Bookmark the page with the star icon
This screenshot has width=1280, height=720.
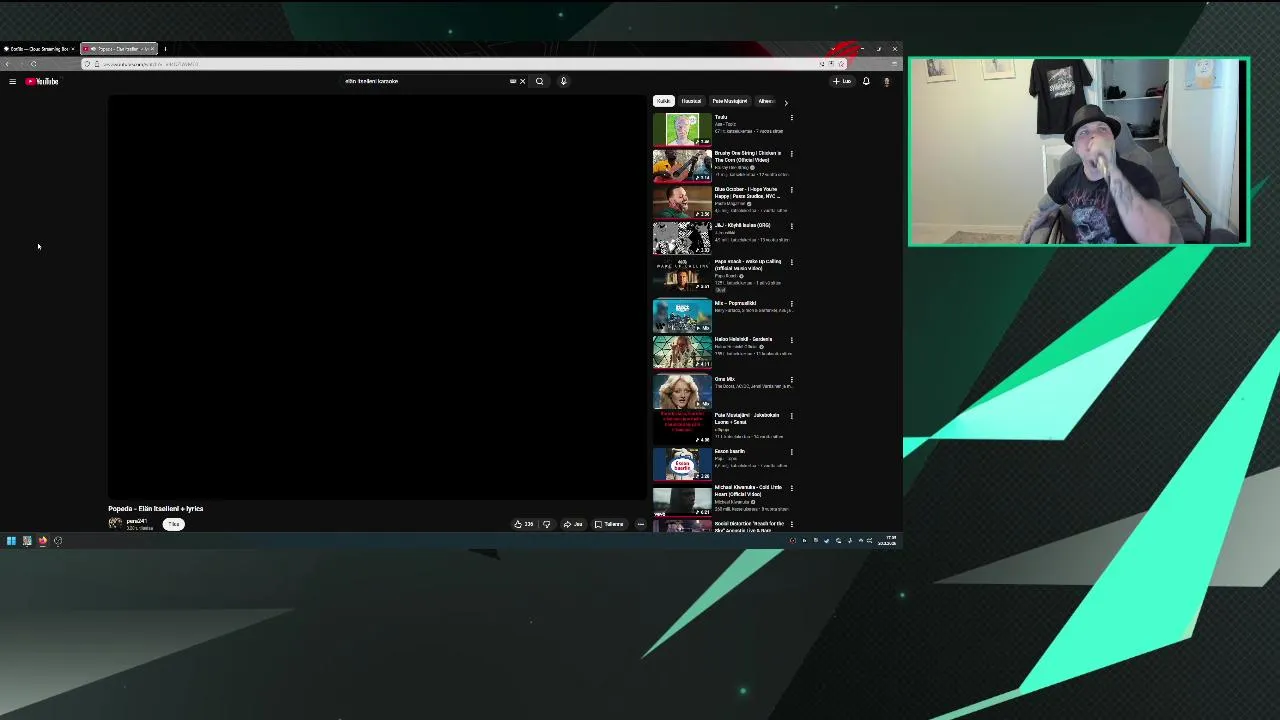(841, 64)
